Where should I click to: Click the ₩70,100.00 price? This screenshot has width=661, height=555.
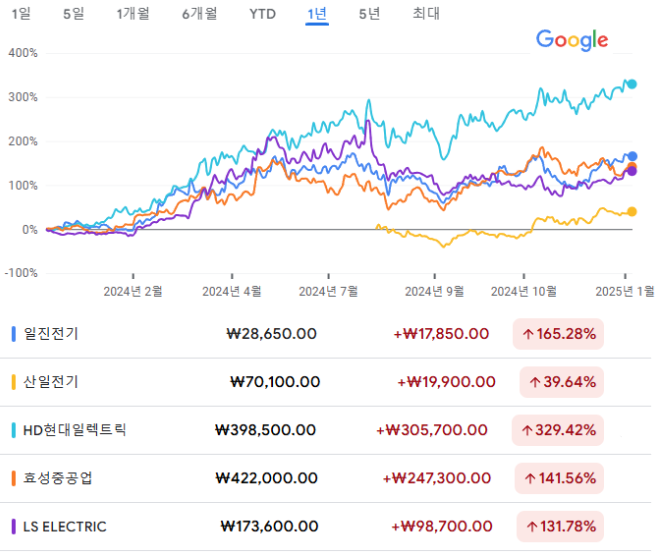275,382
